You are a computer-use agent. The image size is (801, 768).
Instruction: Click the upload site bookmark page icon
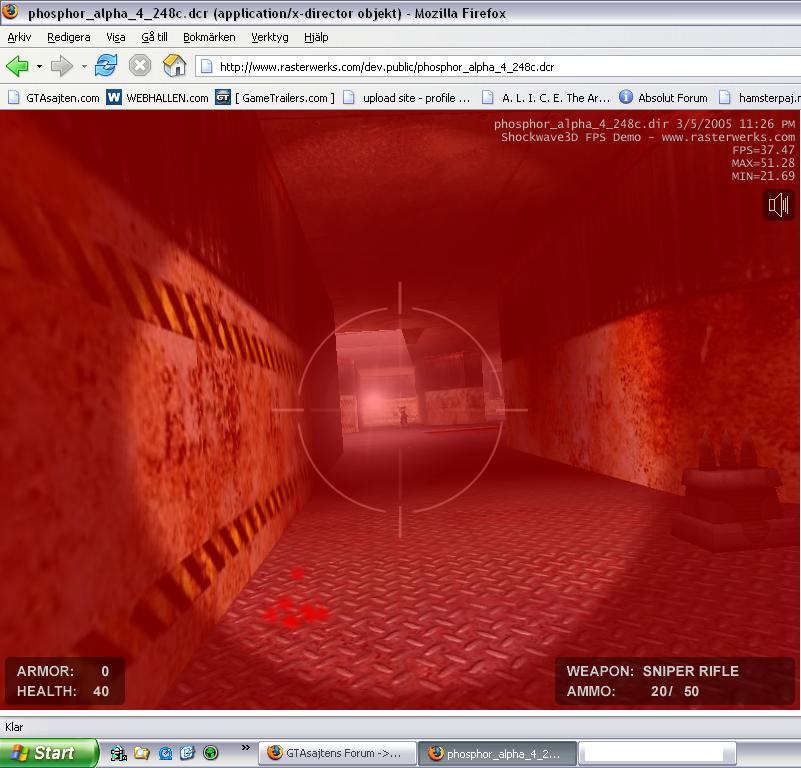[x=348, y=97]
